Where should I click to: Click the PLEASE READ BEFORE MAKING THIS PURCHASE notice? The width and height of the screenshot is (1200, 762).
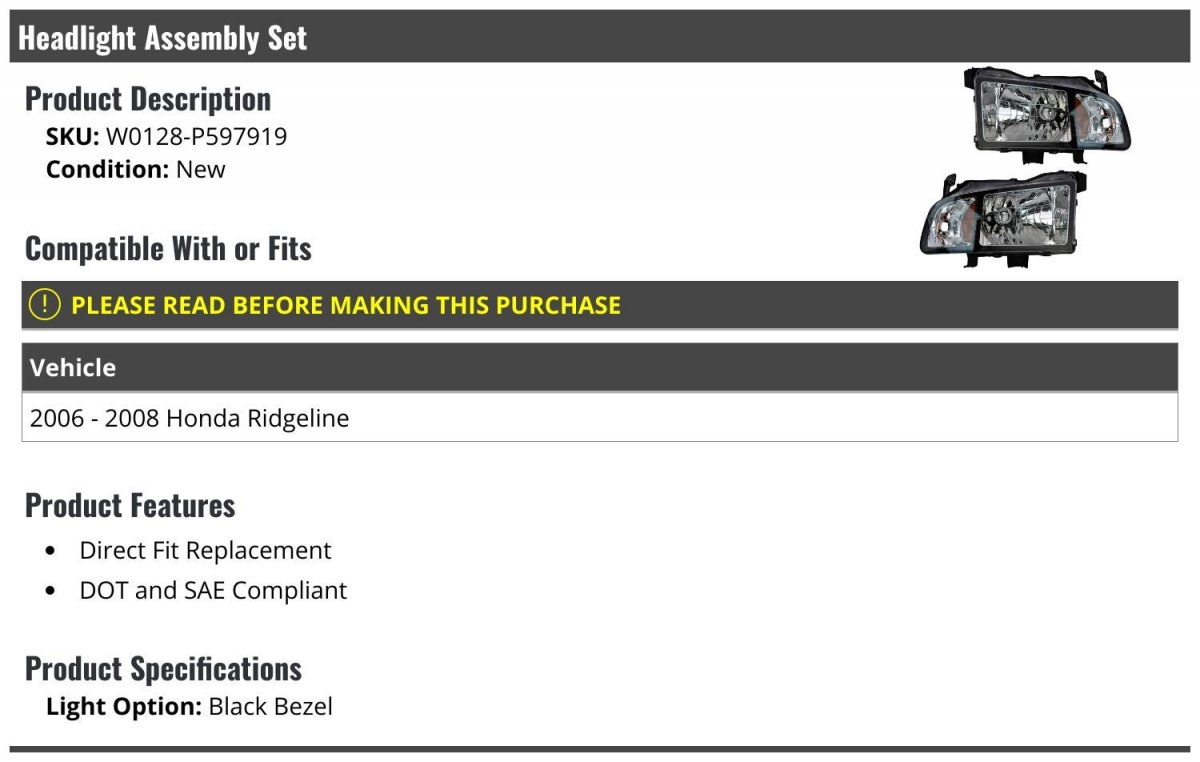point(346,305)
